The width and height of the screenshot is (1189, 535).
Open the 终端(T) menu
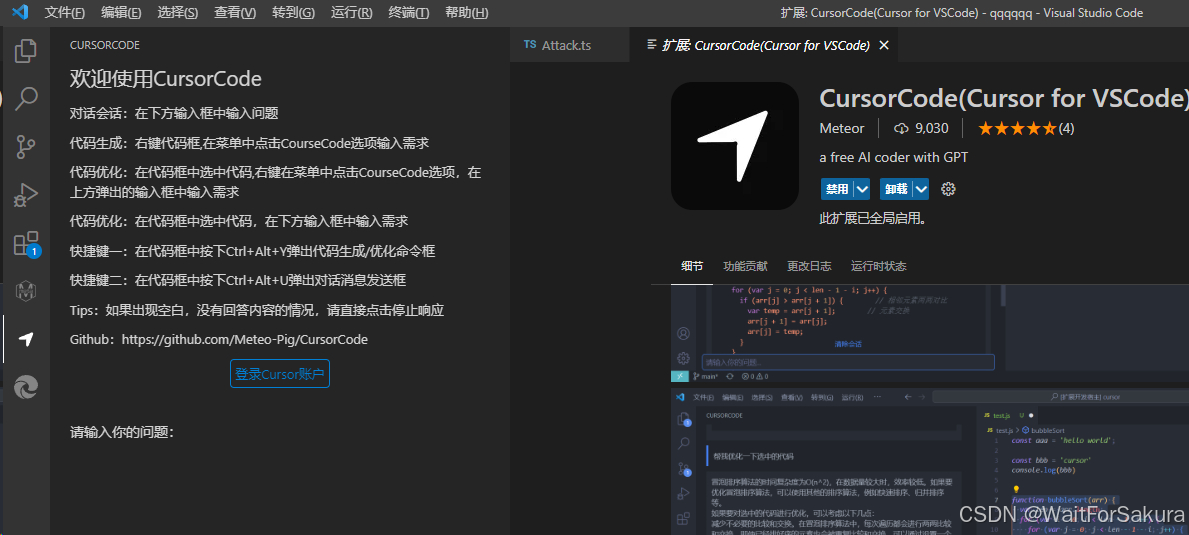tap(408, 13)
